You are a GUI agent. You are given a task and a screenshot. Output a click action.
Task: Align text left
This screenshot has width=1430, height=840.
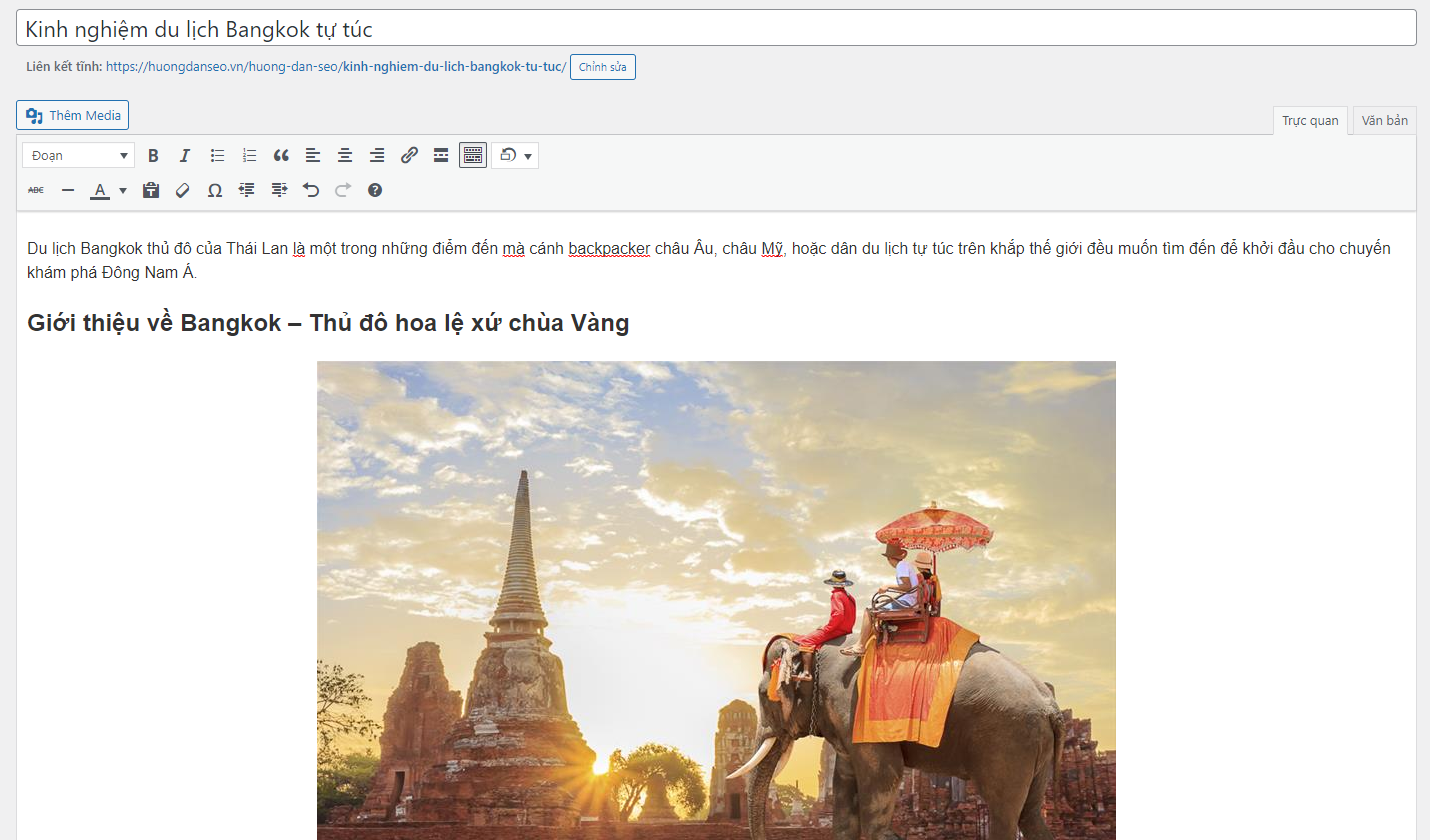tap(313, 155)
